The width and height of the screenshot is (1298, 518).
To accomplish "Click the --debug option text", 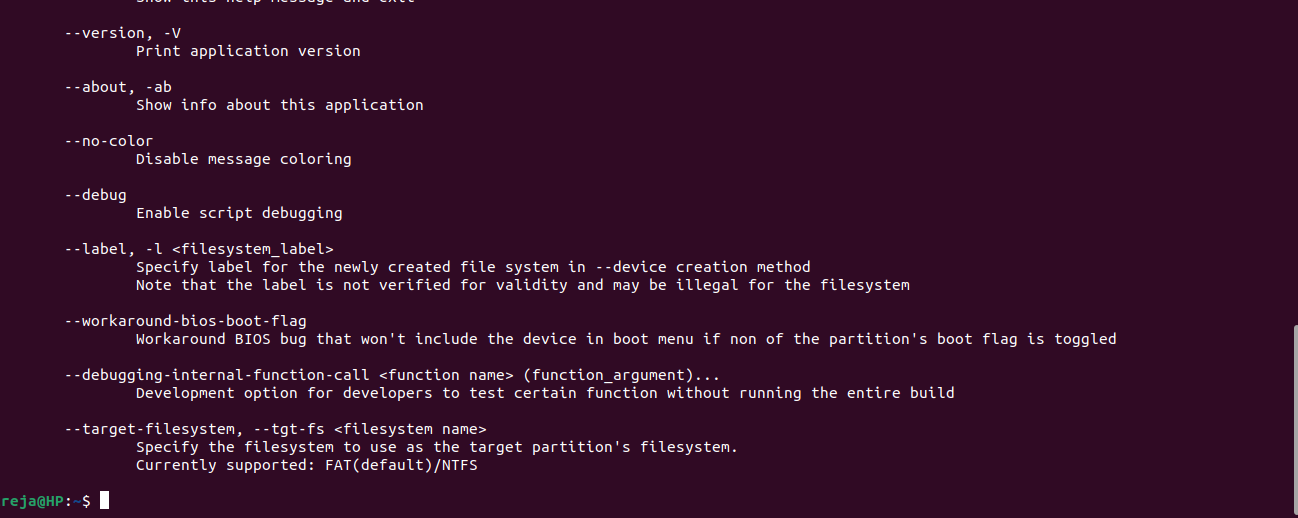I will (x=95, y=195).
